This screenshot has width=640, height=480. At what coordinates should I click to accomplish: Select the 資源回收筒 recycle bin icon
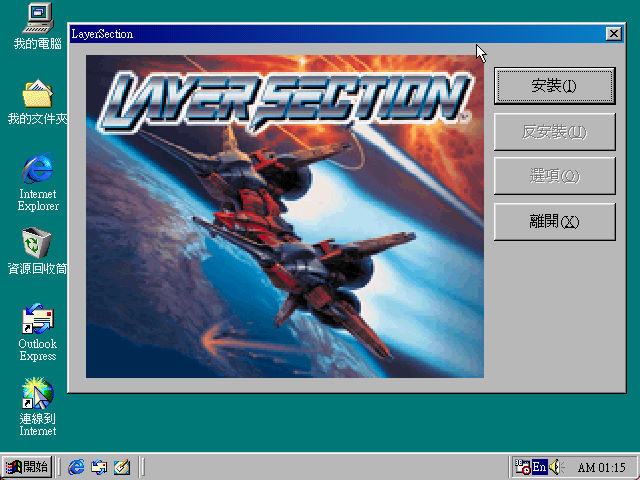38,251
